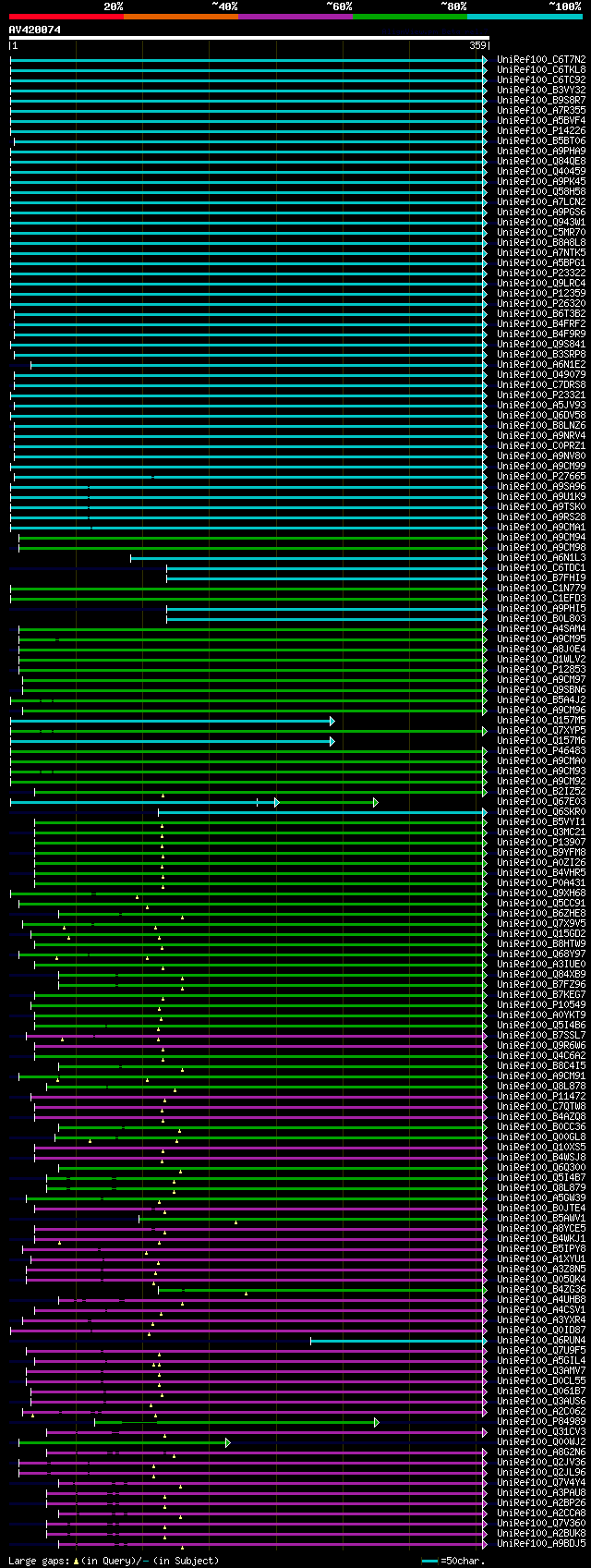The height and width of the screenshot is (1568, 591).
Task: Click label UniRef100_B2IZ52
Action: 541,791
